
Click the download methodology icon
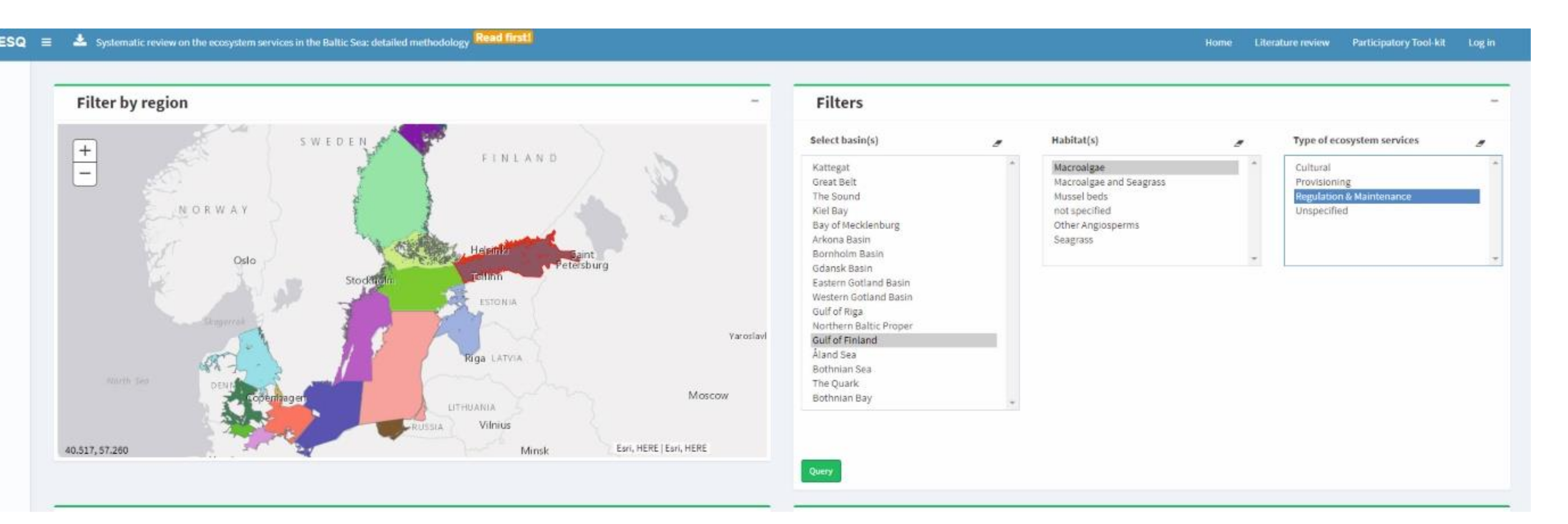click(x=79, y=41)
